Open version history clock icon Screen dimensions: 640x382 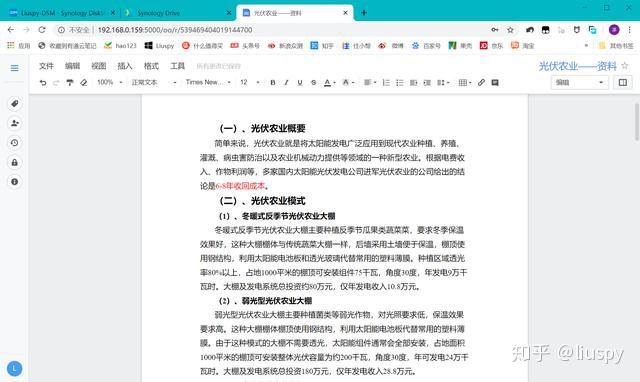click(x=15, y=143)
